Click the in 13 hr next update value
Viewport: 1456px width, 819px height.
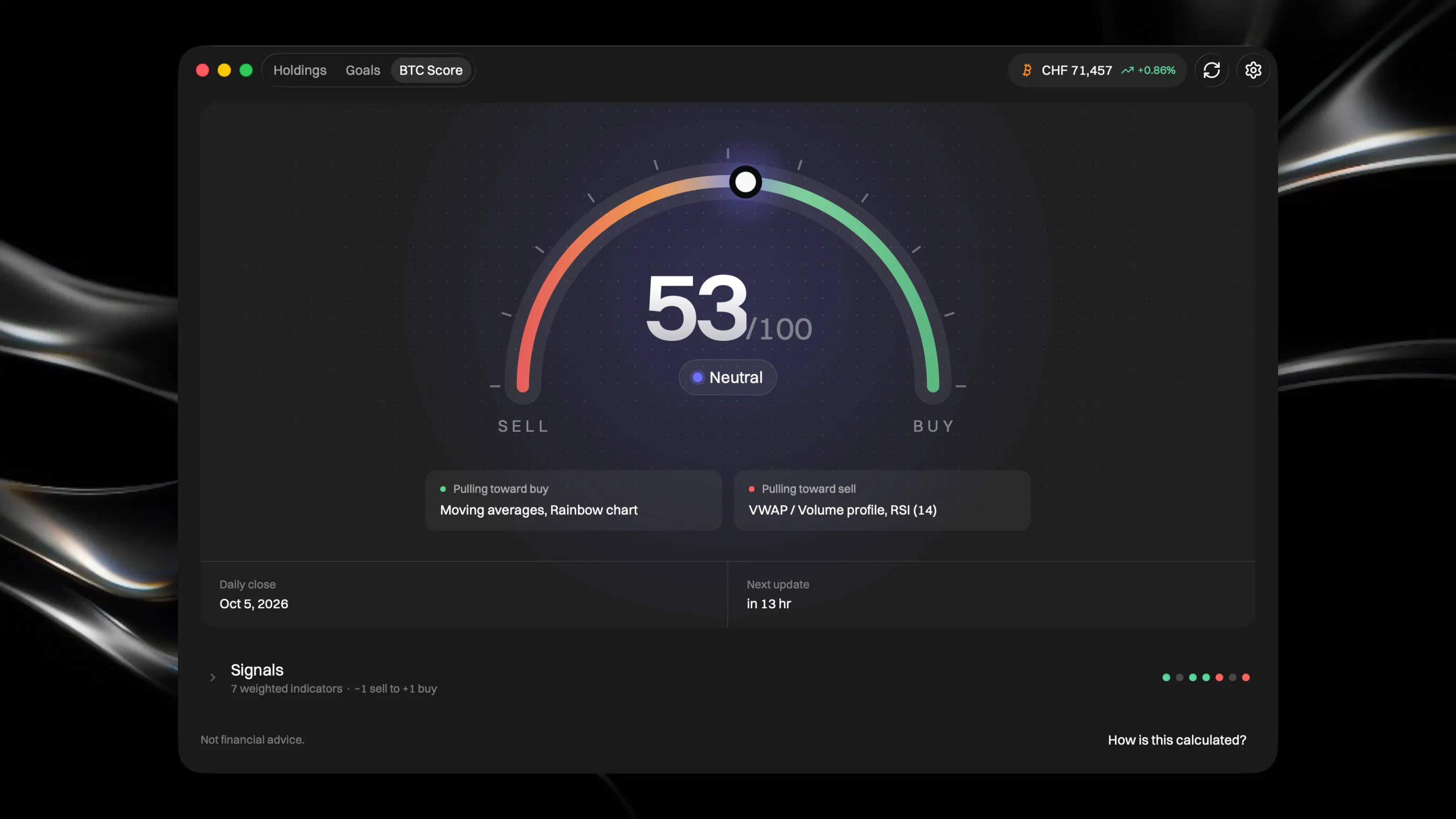[x=768, y=604]
